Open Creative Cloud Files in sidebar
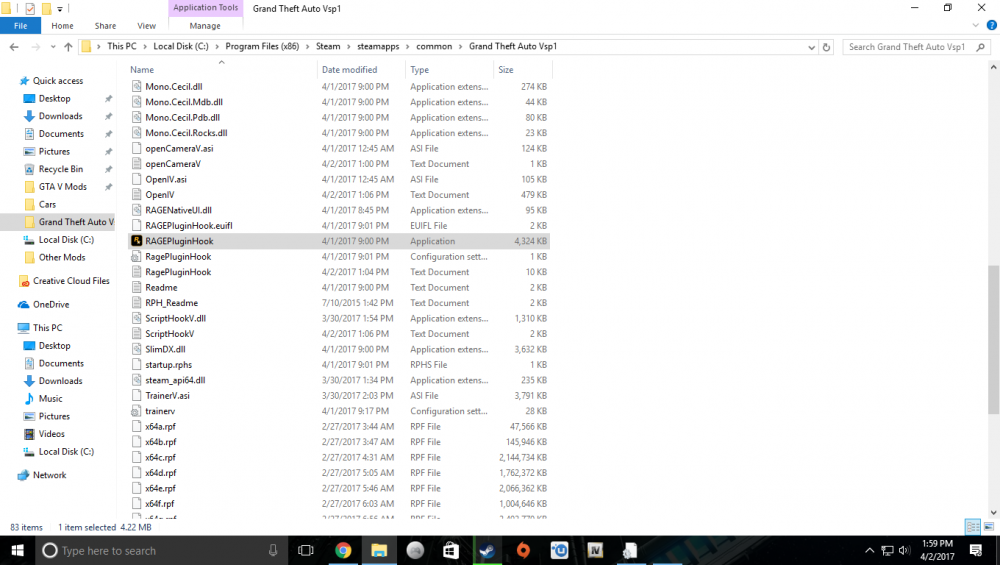The image size is (1000, 565). (71, 281)
